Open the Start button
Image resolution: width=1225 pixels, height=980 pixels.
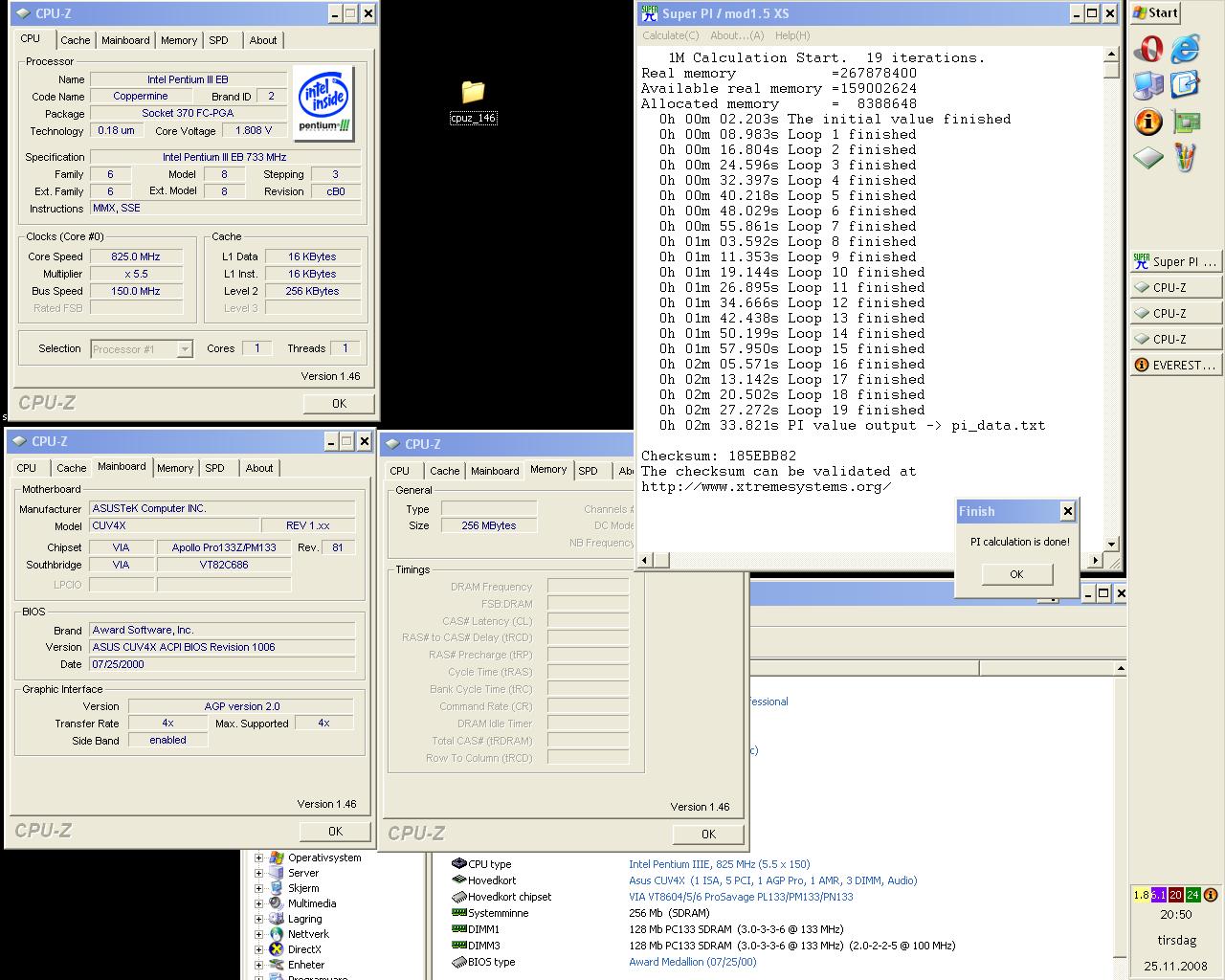click(1155, 12)
